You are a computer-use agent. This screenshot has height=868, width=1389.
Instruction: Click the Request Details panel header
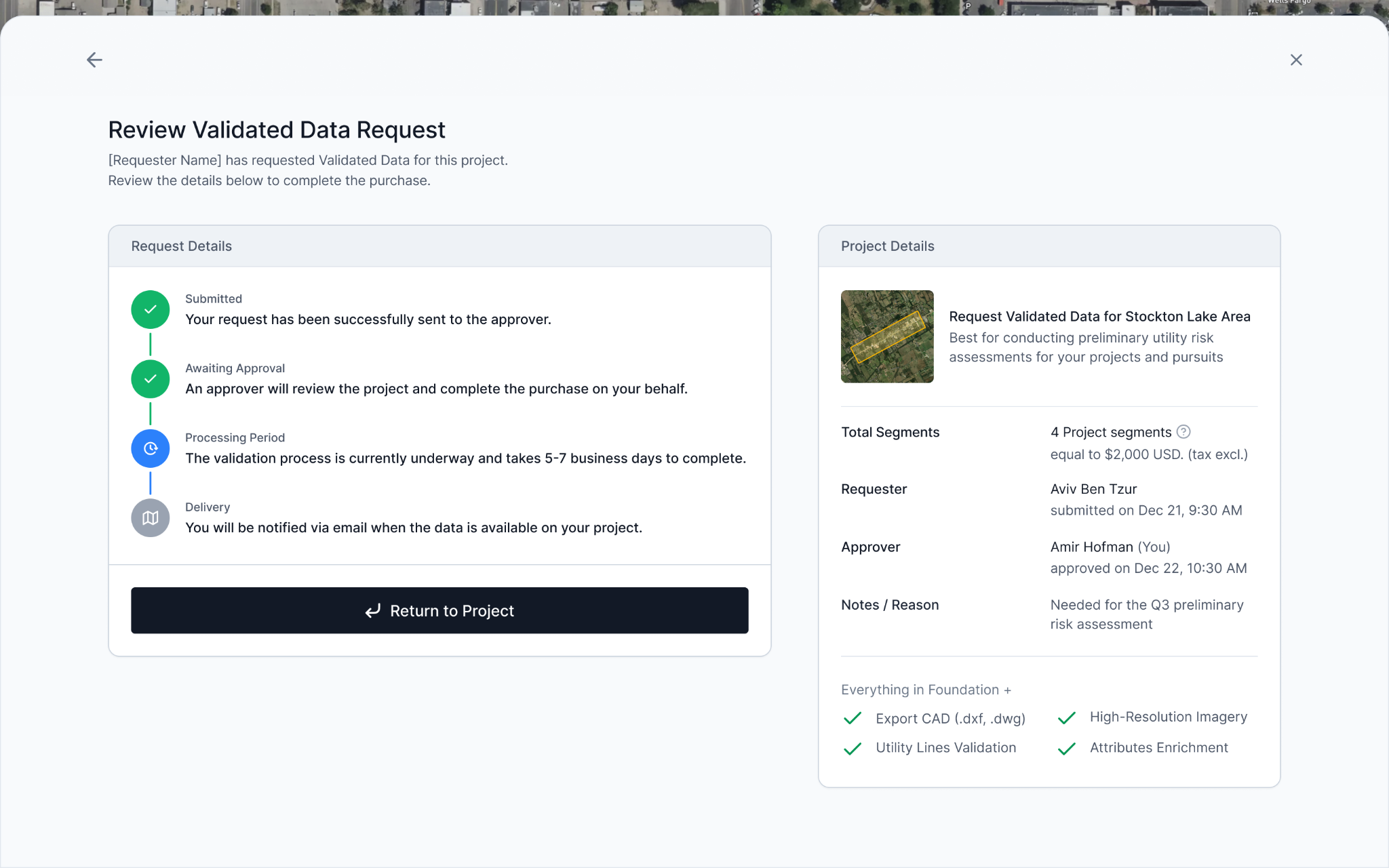pyautogui.click(x=181, y=246)
